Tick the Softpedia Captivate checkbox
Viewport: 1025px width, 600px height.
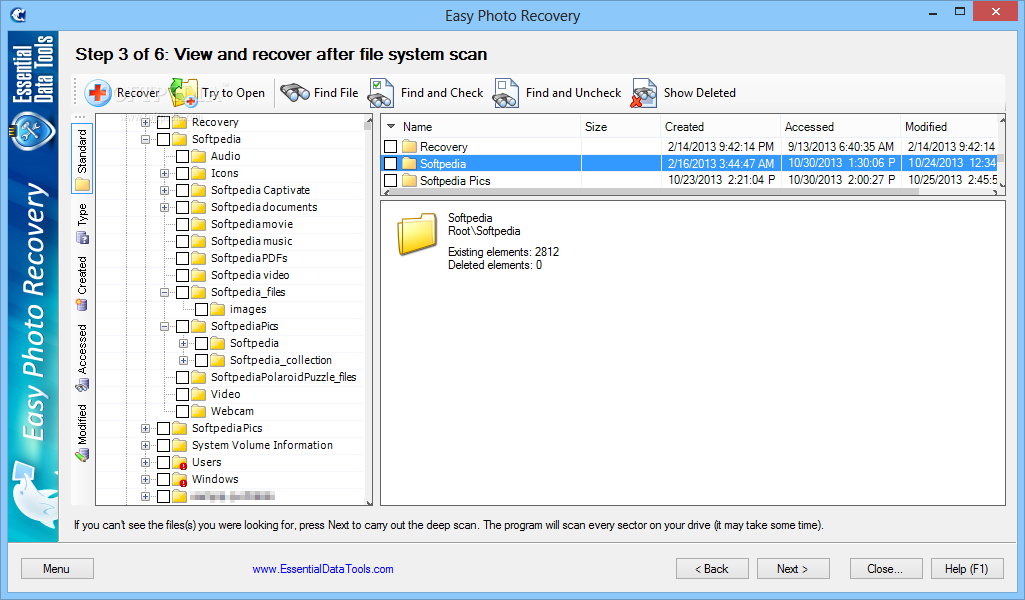pos(182,190)
